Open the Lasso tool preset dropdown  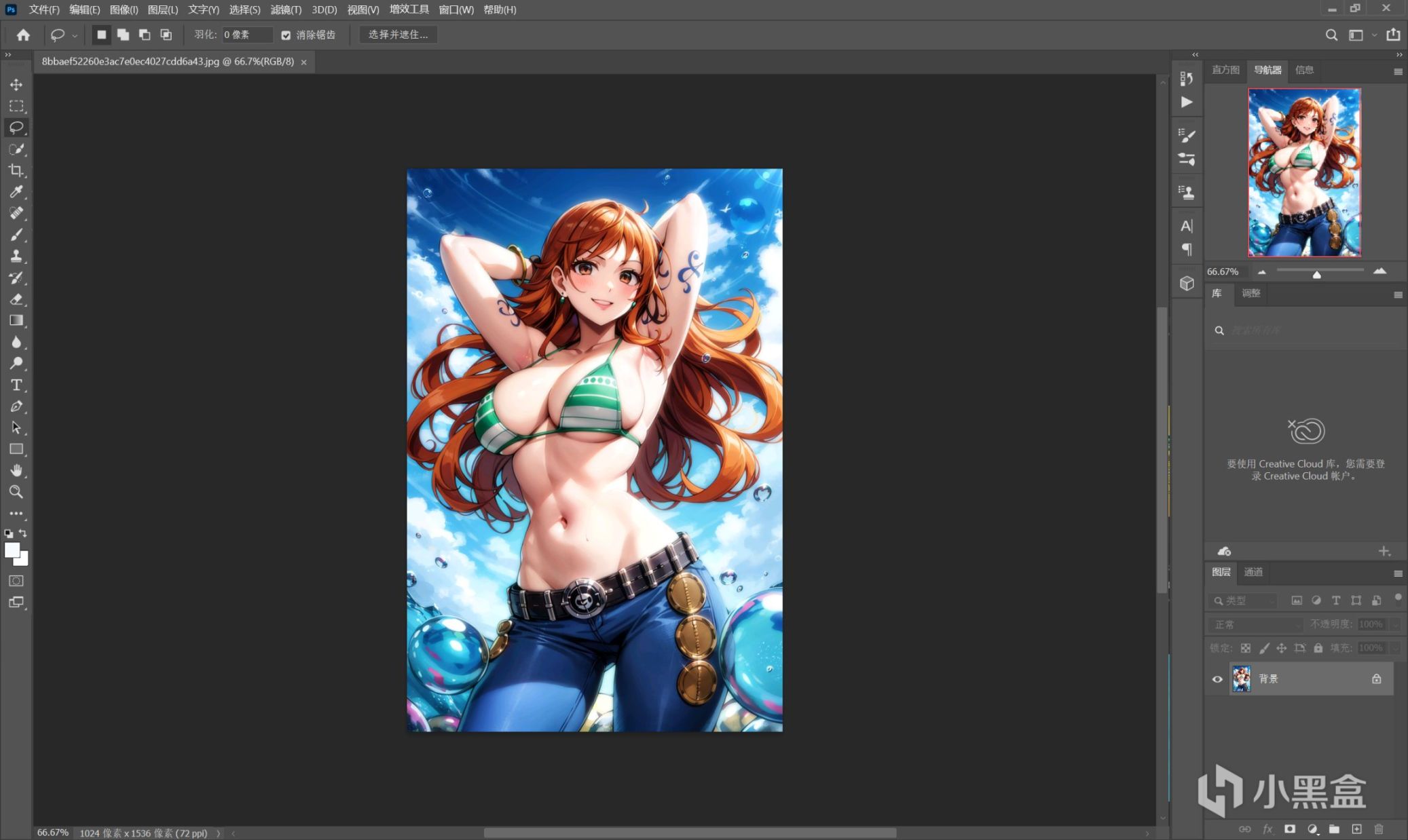pos(75,35)
